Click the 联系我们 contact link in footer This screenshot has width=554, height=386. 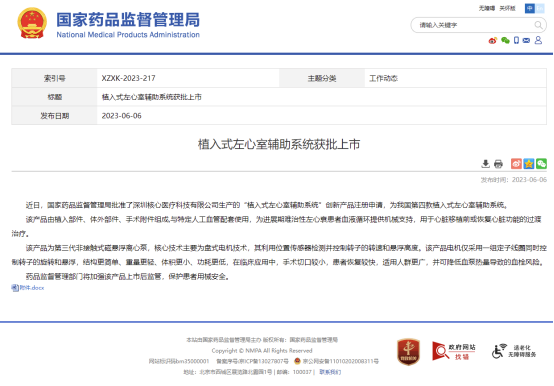coord(330,372)
